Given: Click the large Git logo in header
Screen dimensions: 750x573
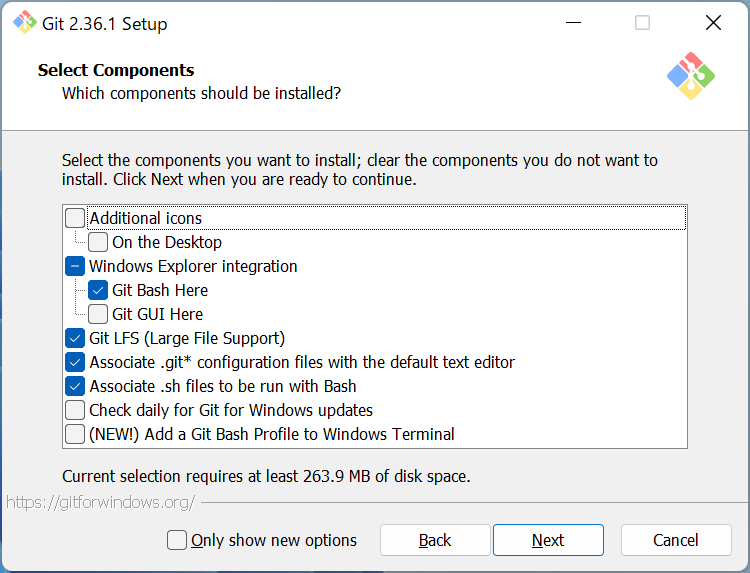Looking at the screenshot, I should point(691,76).
